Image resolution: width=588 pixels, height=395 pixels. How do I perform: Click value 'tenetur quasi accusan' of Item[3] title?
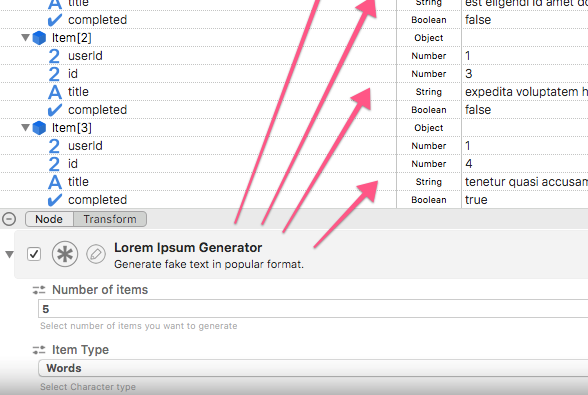[526, 182]
